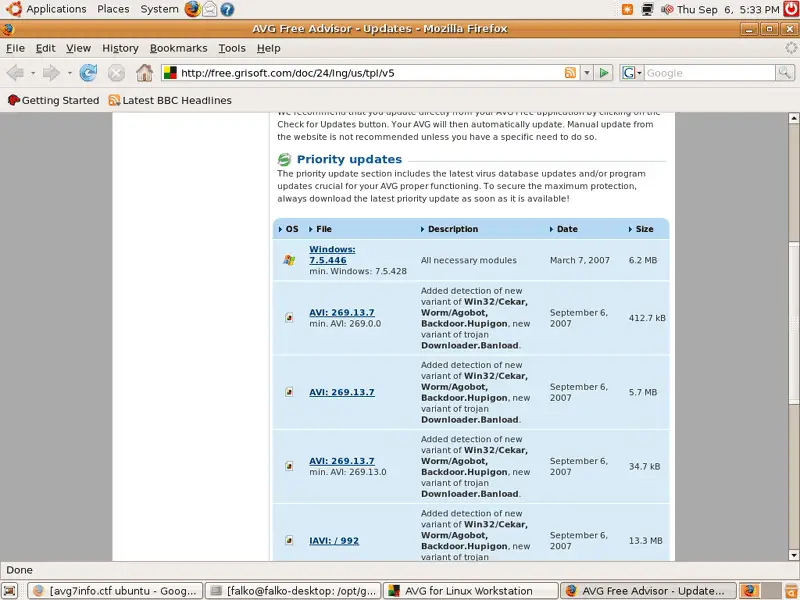Download AVI: 269.13.7 from the 5.7 MB row

click(342, 392)
